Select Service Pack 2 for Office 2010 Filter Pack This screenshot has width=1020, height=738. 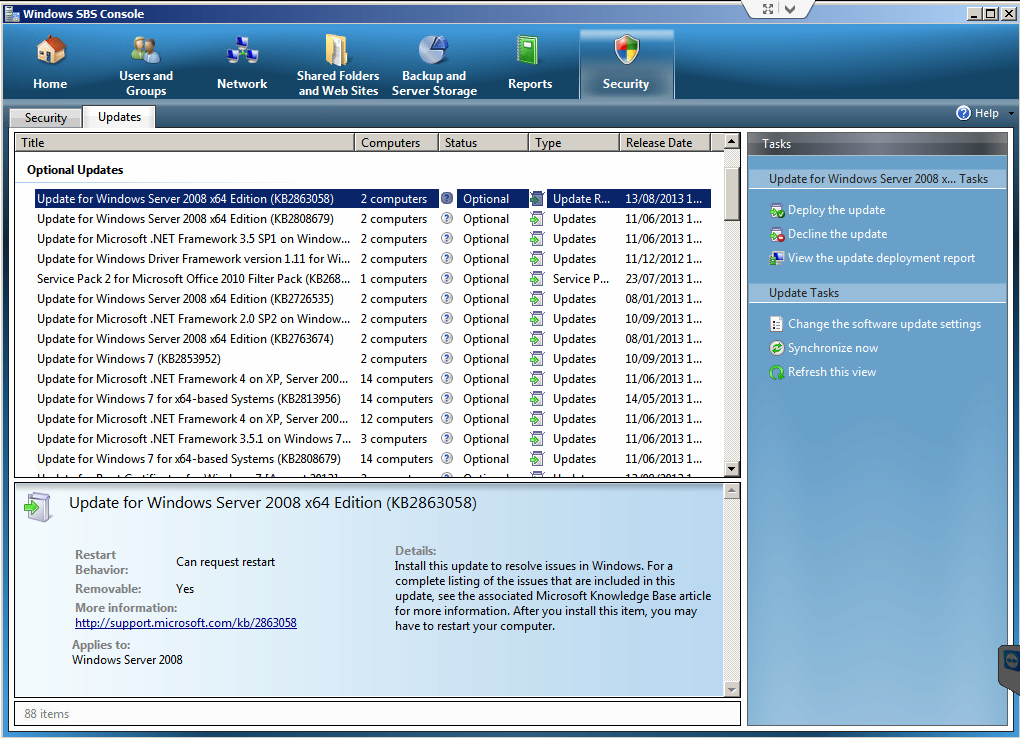(372, 279)
